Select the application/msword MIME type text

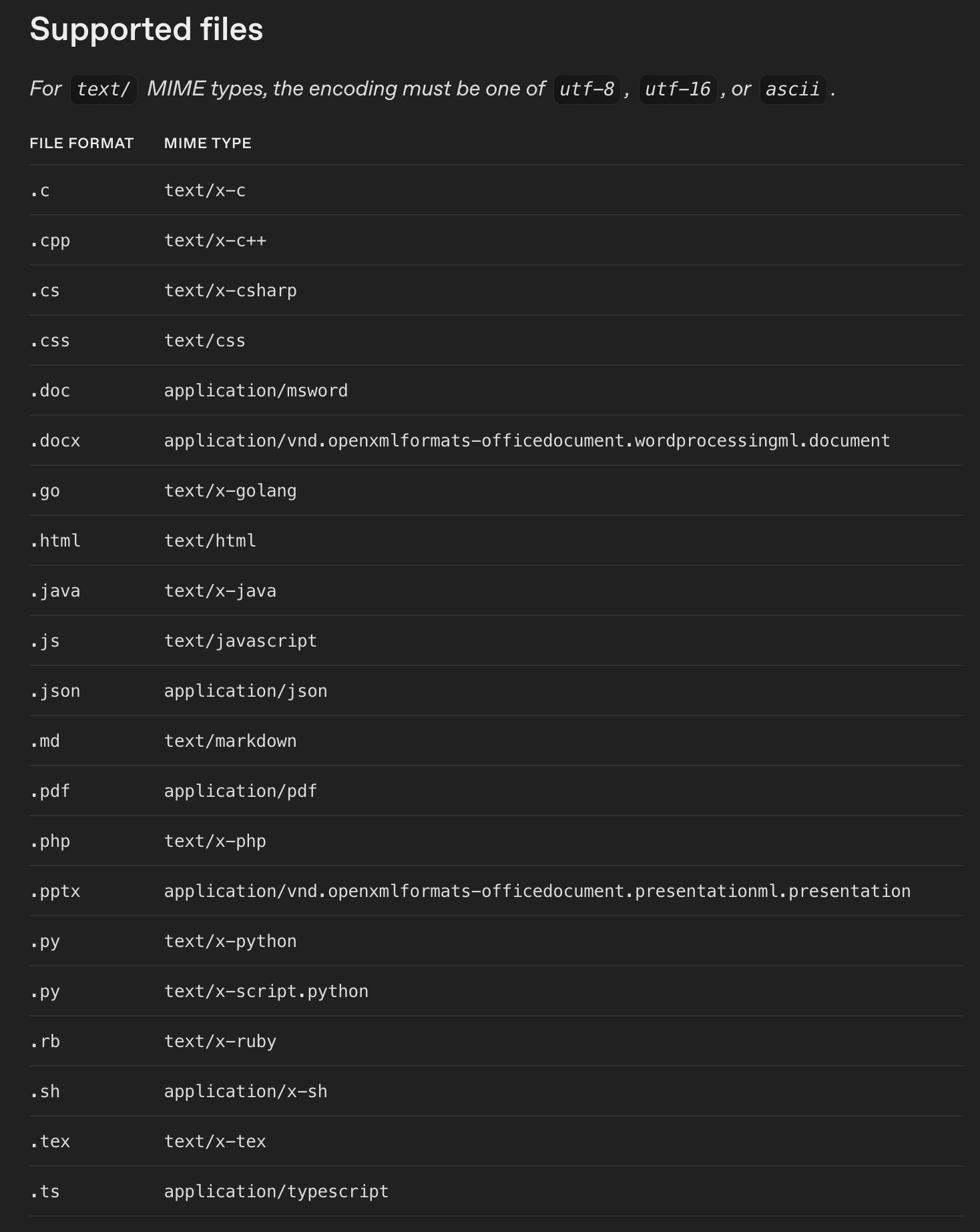pos(256,391)
